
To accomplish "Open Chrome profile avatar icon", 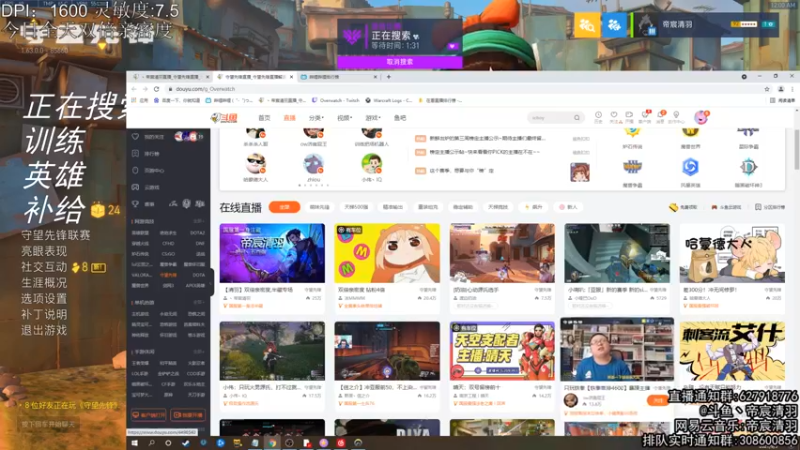I will pyautogui.click(x=781, y=89).
